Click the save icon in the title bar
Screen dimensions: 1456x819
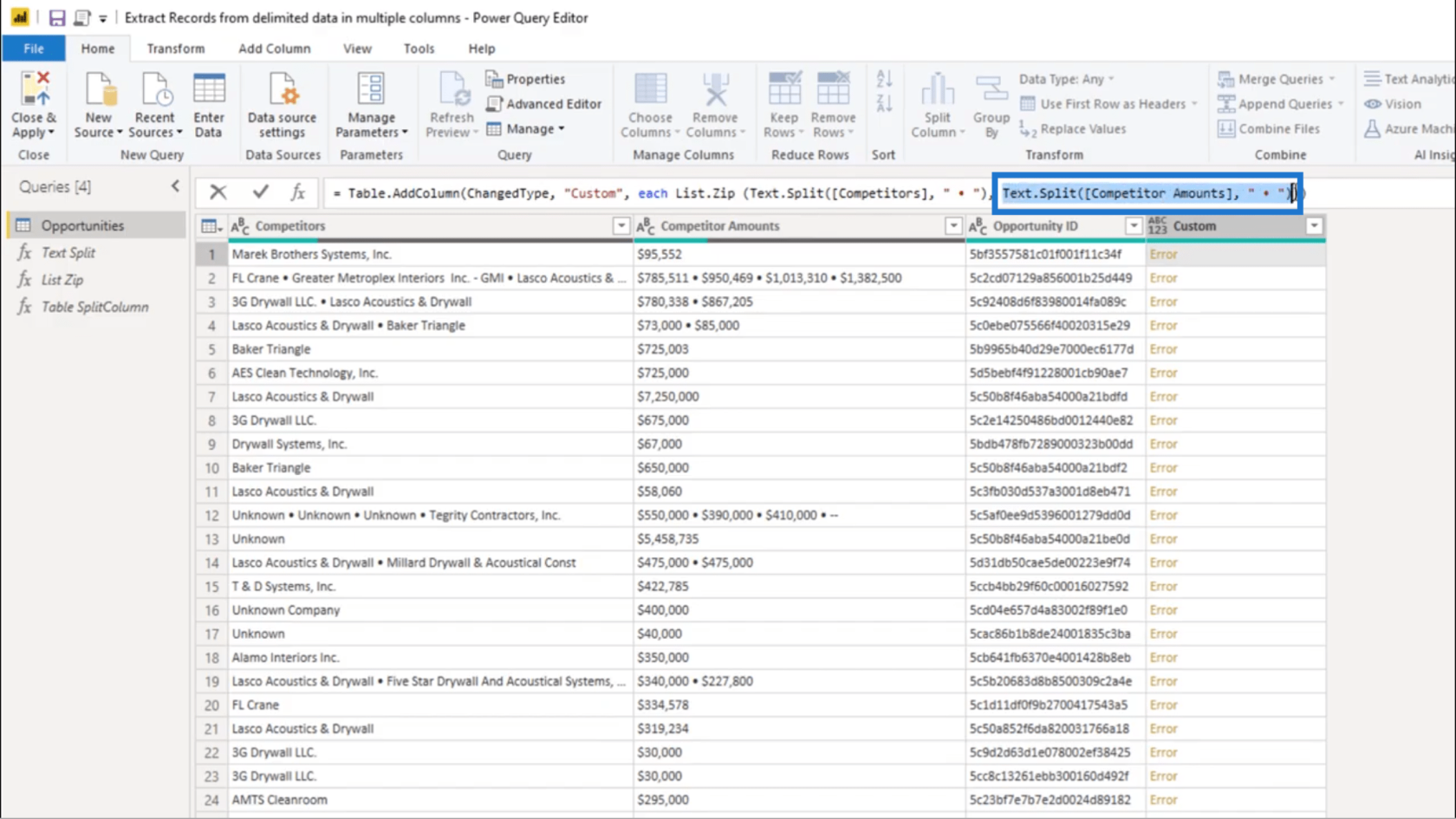pyautogui.click(x=56, y=17)
